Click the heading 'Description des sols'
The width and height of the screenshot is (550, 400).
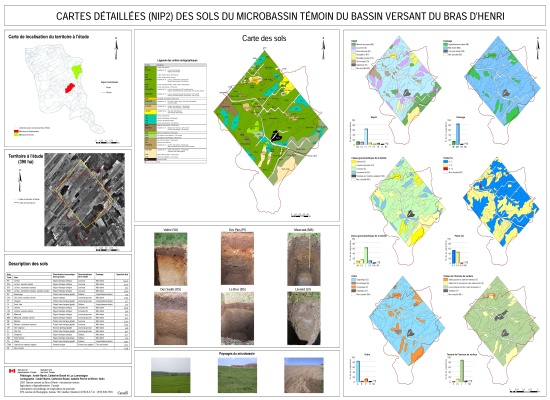click(28, 264)
